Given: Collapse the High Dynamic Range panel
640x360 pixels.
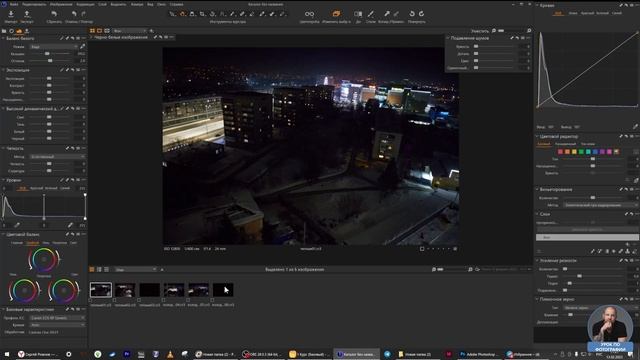Looking at the screenshot, I should [x=3, y=109].
